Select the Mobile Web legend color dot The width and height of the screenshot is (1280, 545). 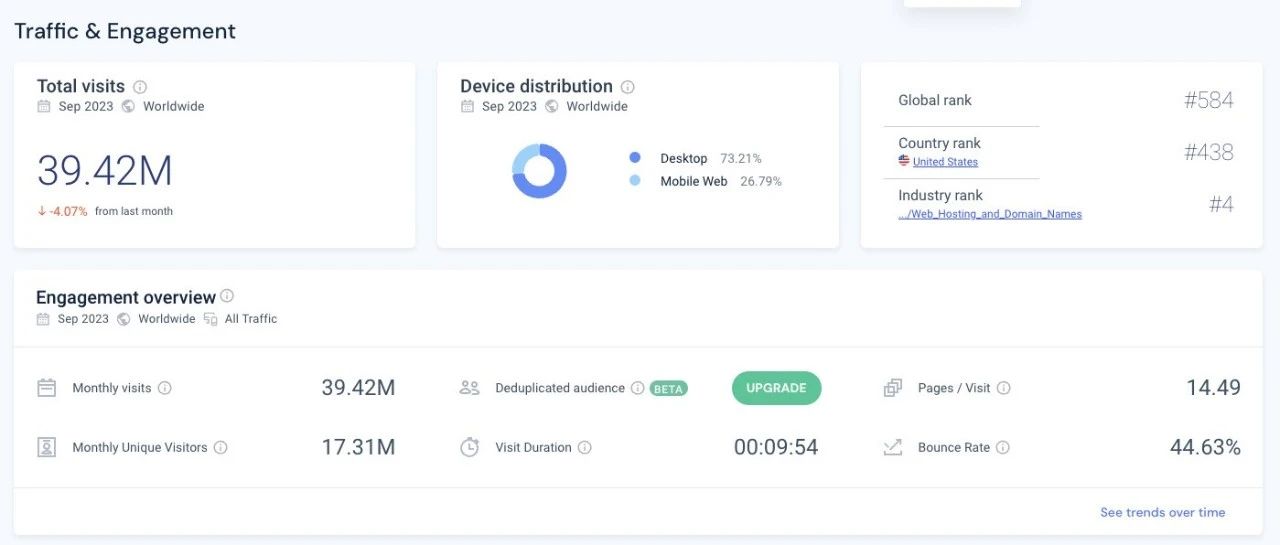[635, 181]
